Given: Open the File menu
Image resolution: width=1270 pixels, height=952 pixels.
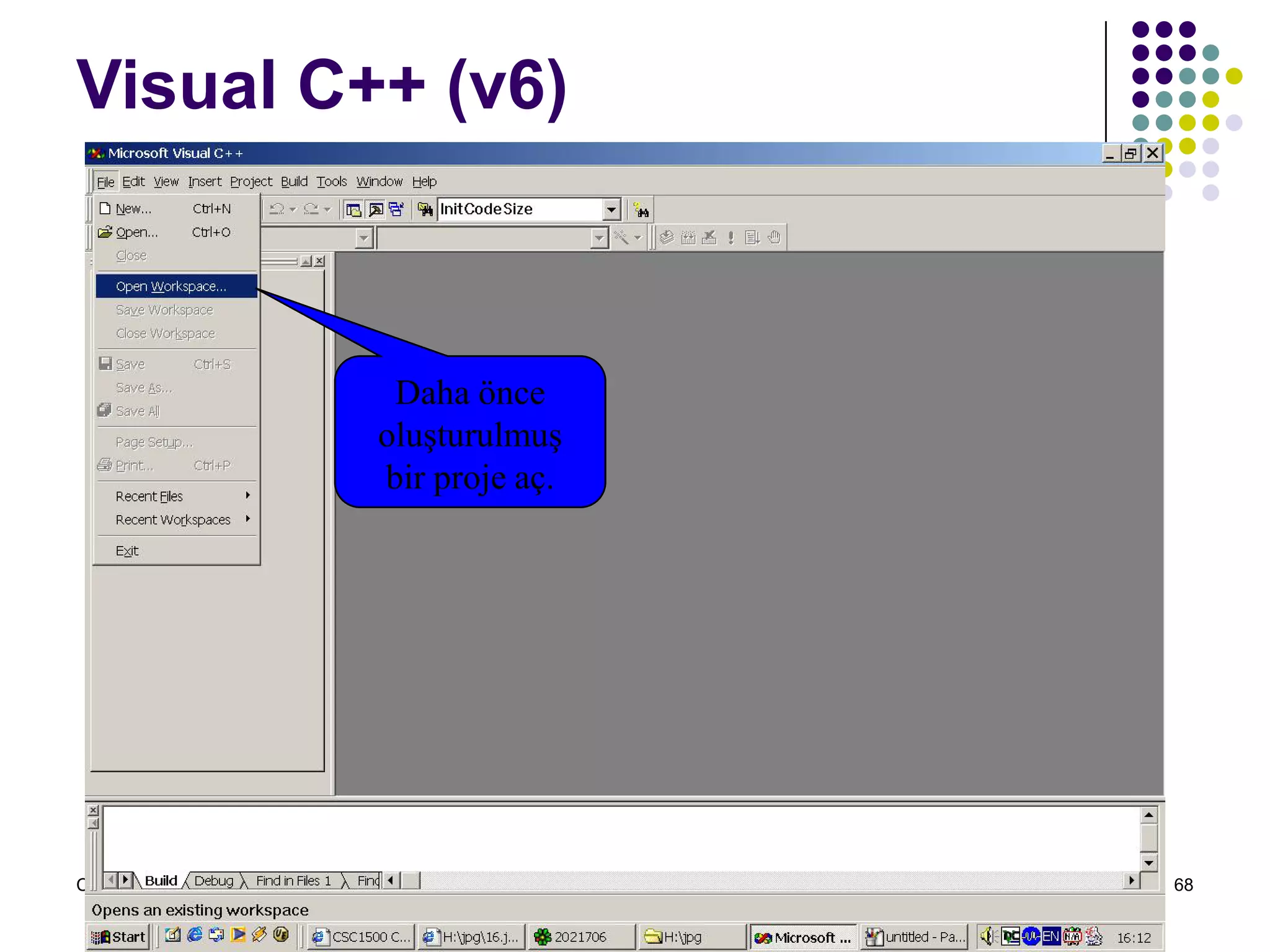Looking at the screenshot, I should tap(105, 182).
